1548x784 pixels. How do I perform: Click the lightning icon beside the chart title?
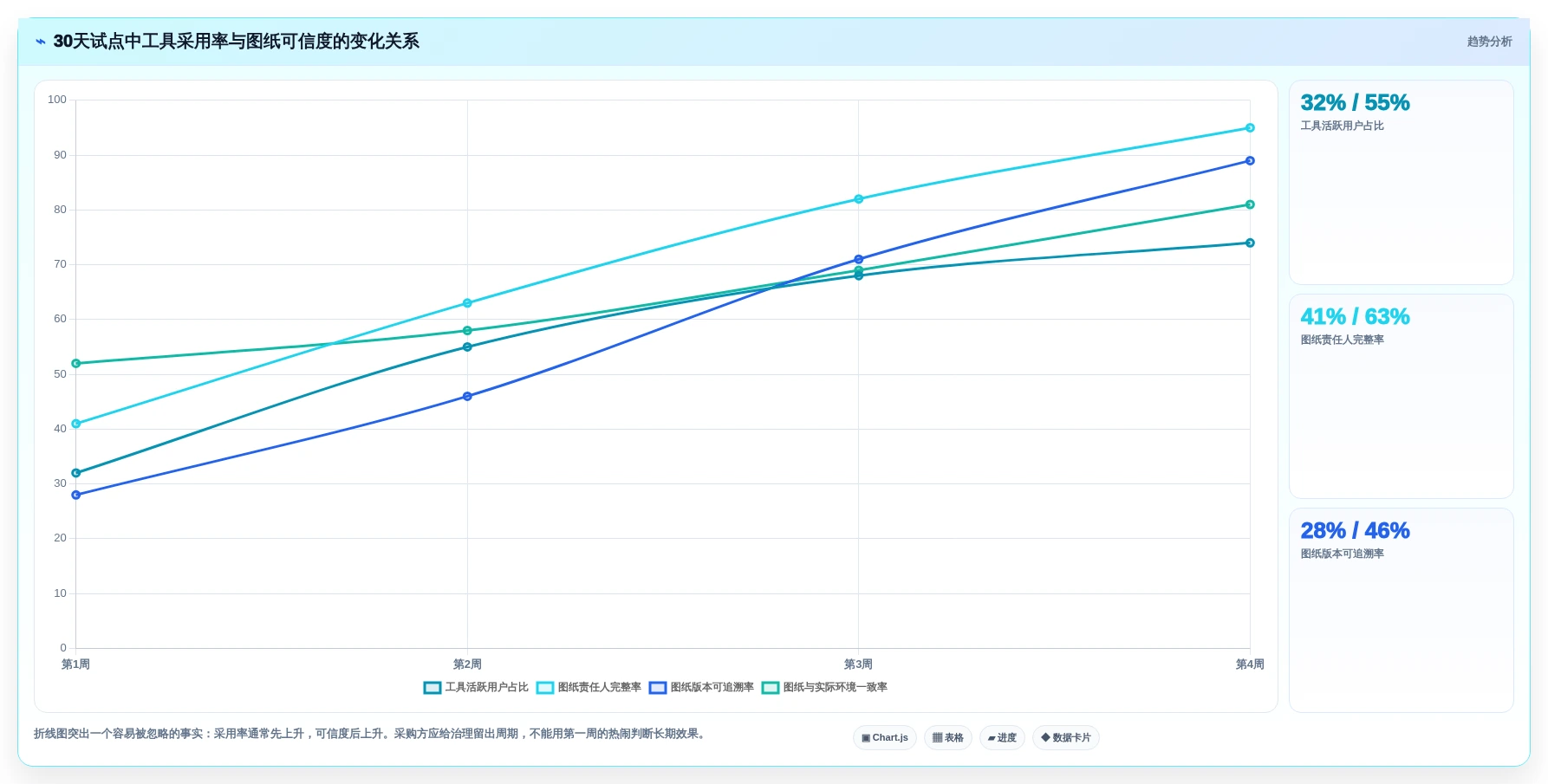pyautogui.click(x=40, y=42)
